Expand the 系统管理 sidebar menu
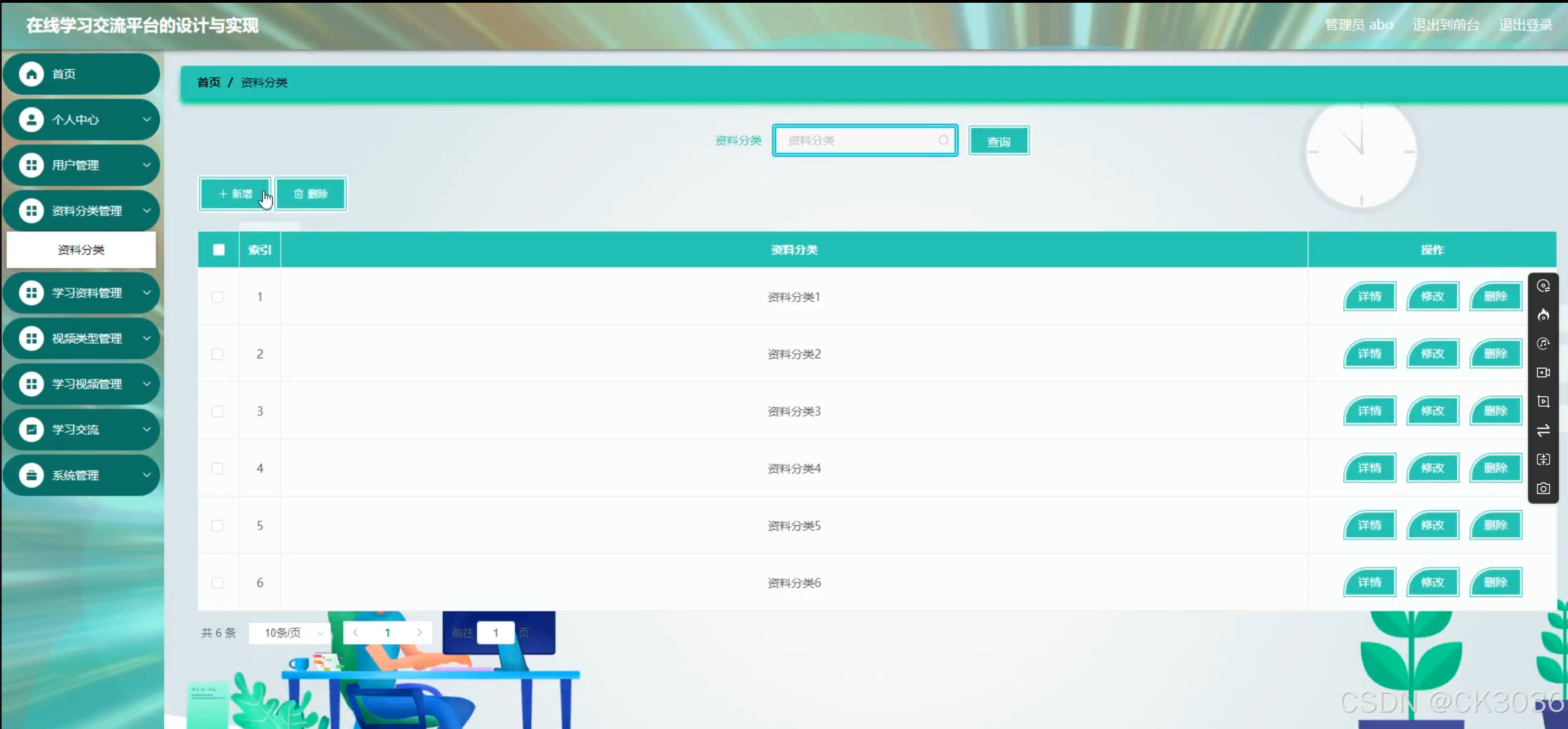Viewport: 1568px width, 729px height. tap(81, 475)
